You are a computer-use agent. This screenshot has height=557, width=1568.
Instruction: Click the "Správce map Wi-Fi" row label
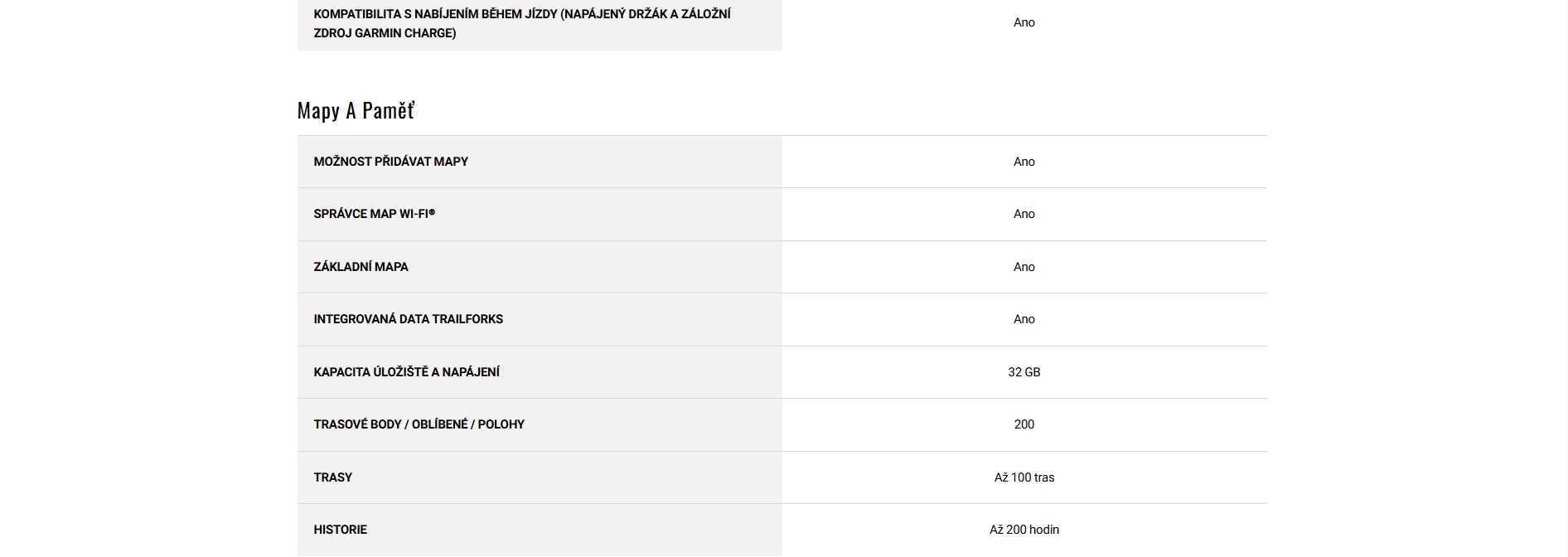[370, 214]
